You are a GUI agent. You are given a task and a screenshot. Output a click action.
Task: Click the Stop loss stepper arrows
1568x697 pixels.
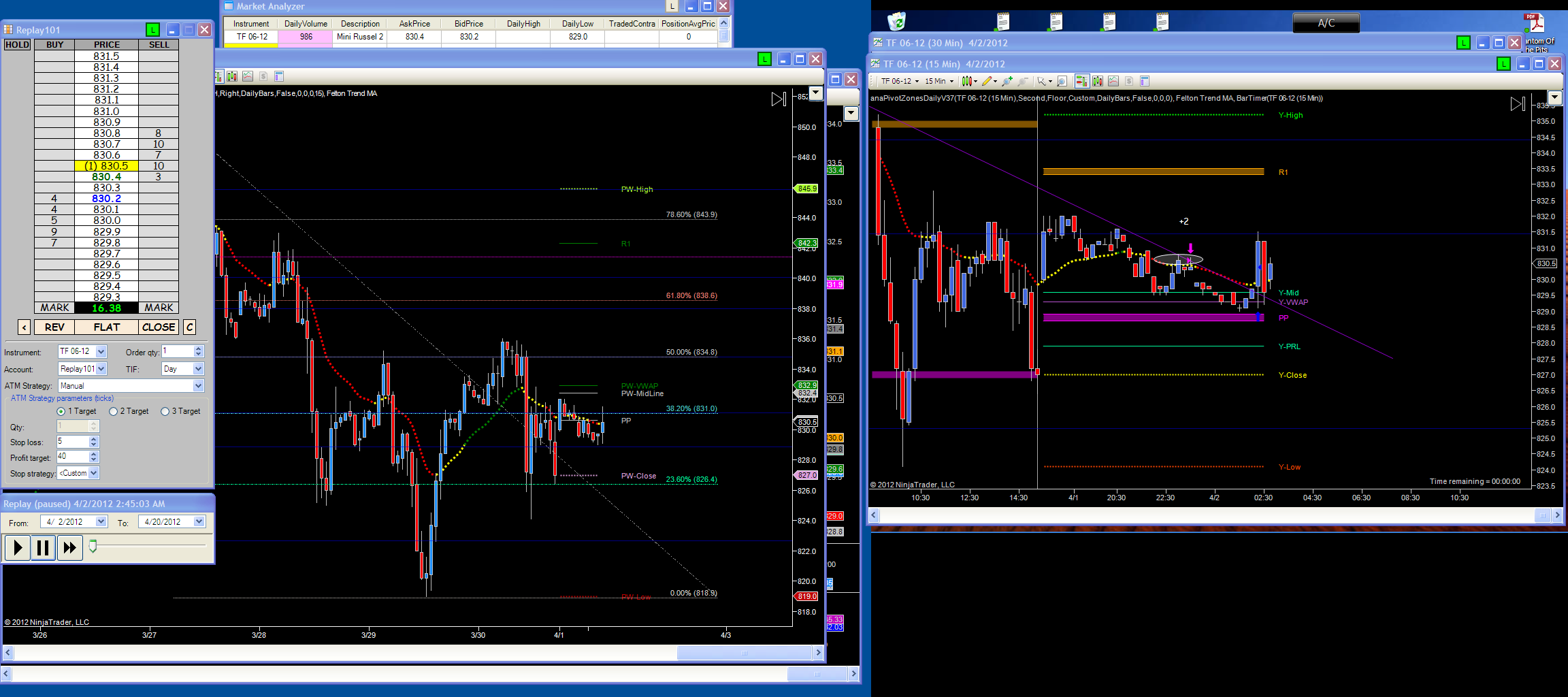[94, 442]
